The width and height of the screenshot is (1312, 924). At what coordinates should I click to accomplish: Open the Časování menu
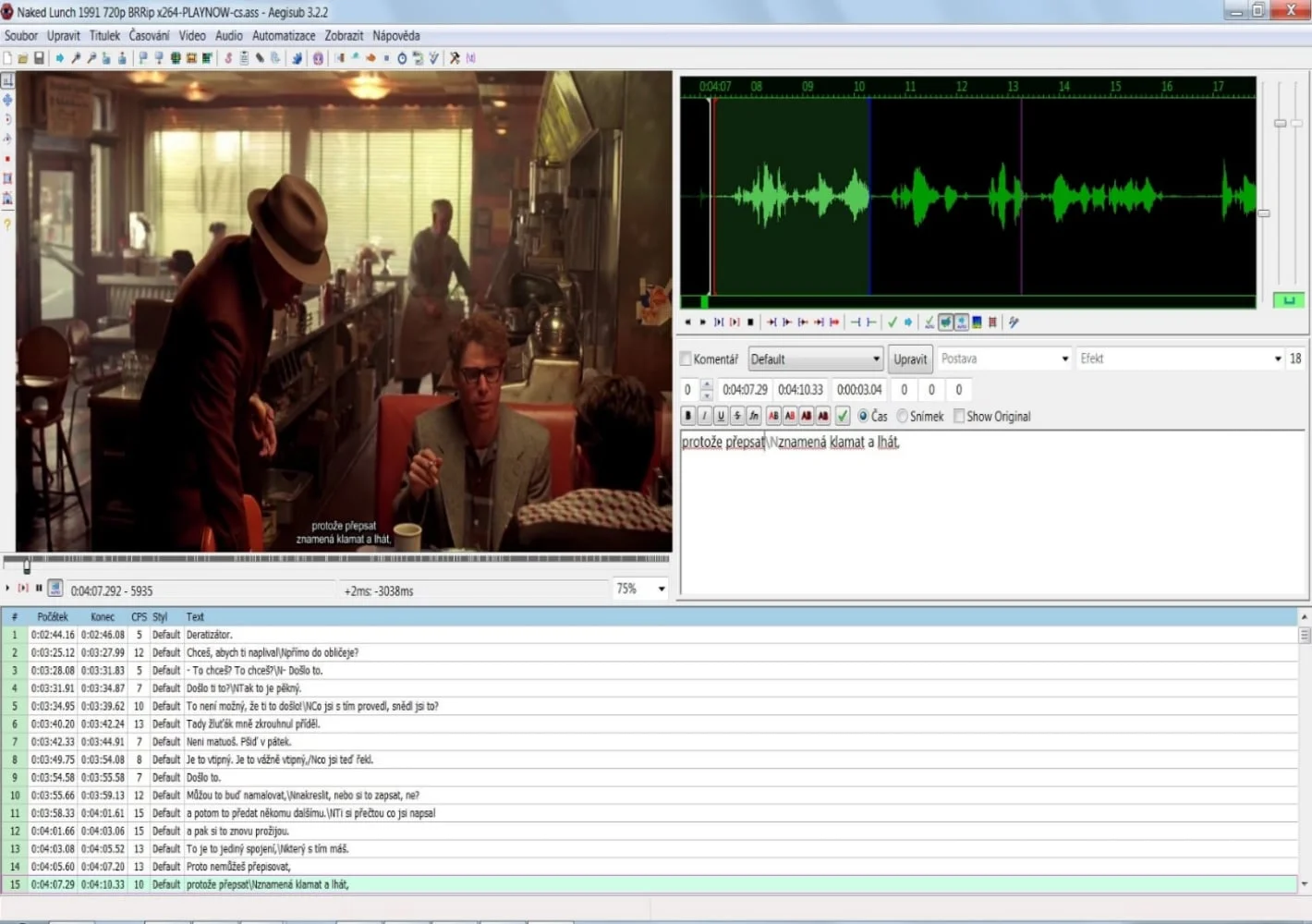tap(149, 36)
